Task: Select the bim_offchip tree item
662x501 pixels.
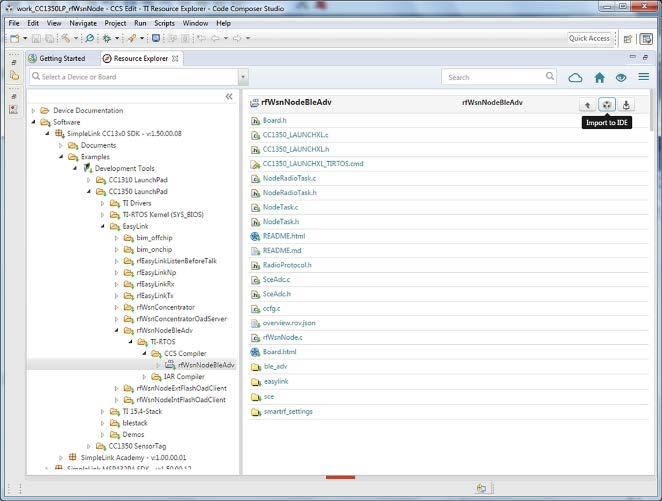Action: coord(154,238)
